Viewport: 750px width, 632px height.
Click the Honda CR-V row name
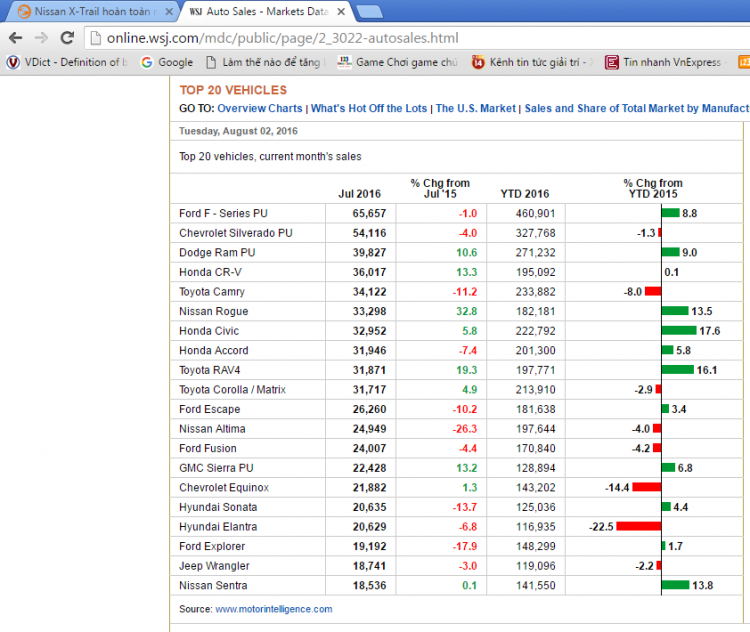point(210,272)
